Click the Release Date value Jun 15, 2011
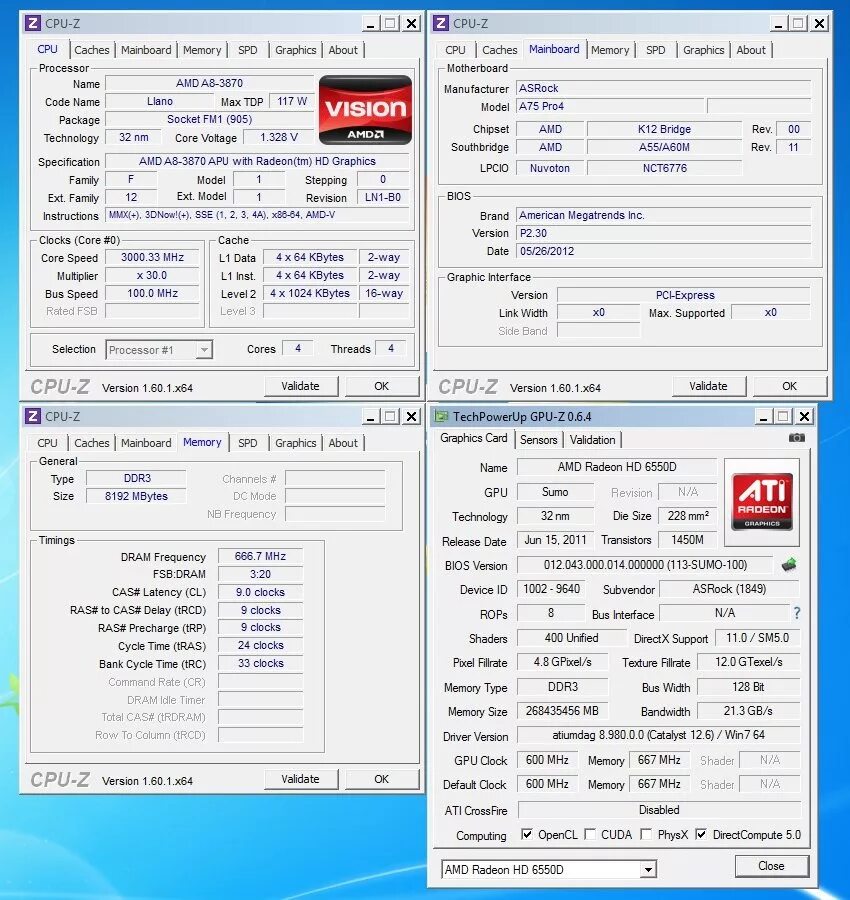The width and height of the screenshot is (850, 900). point(555,540)
